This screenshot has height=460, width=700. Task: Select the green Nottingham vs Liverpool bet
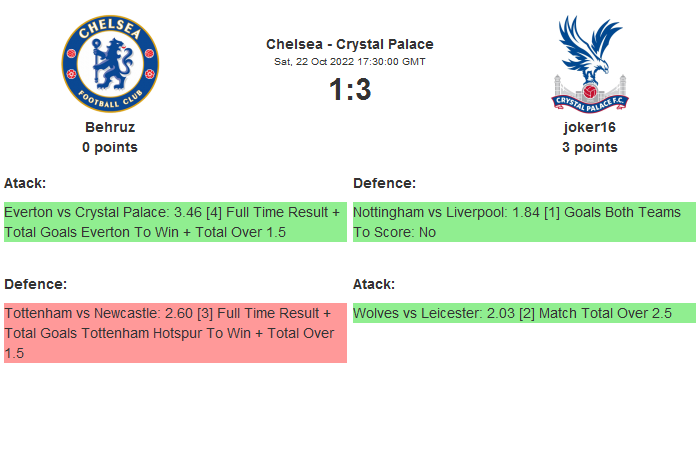(524, 222)
